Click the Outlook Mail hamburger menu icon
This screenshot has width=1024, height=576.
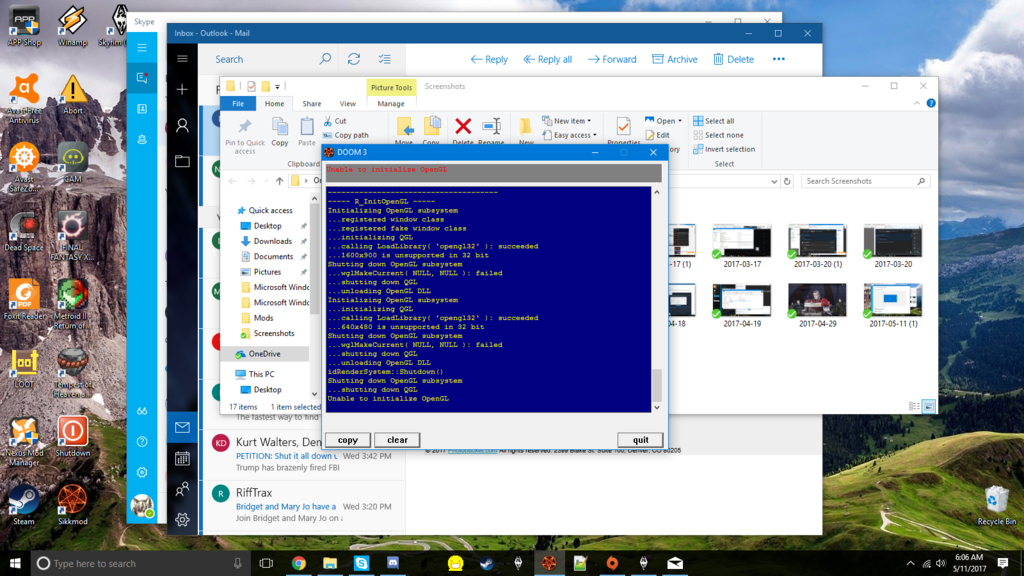tap(182, 59)
